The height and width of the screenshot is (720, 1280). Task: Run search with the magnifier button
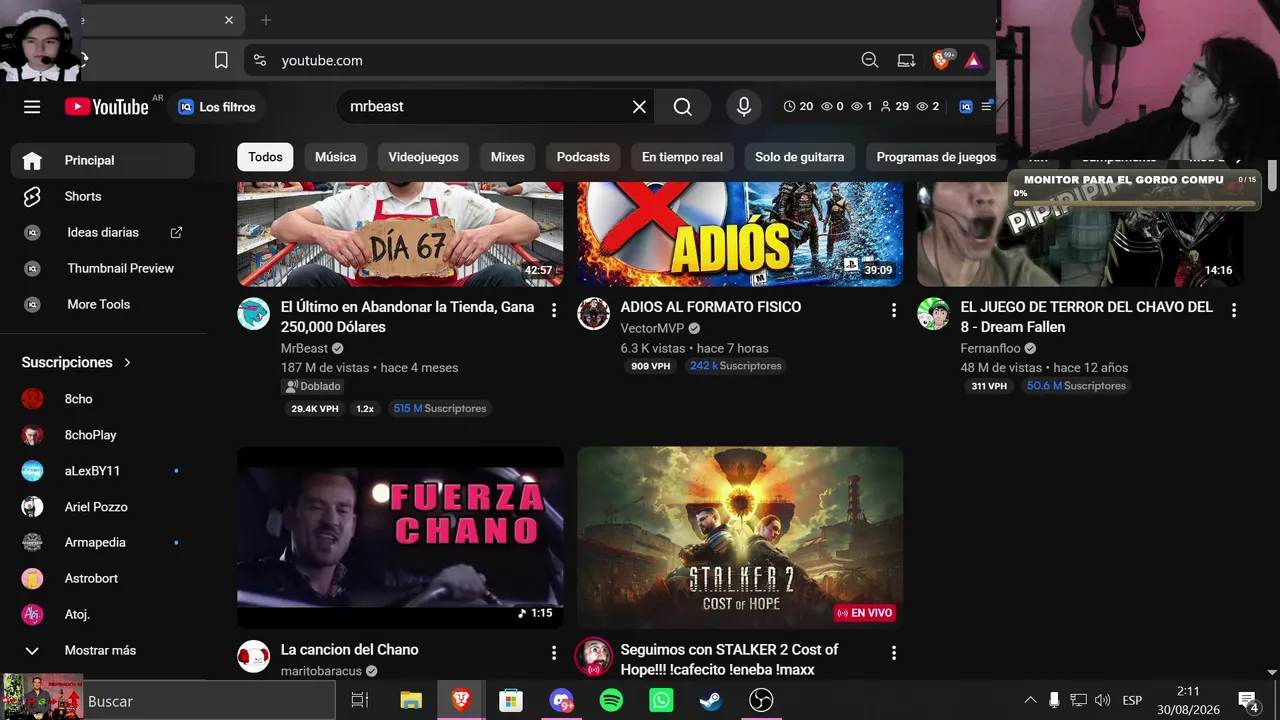click(683, 107)
